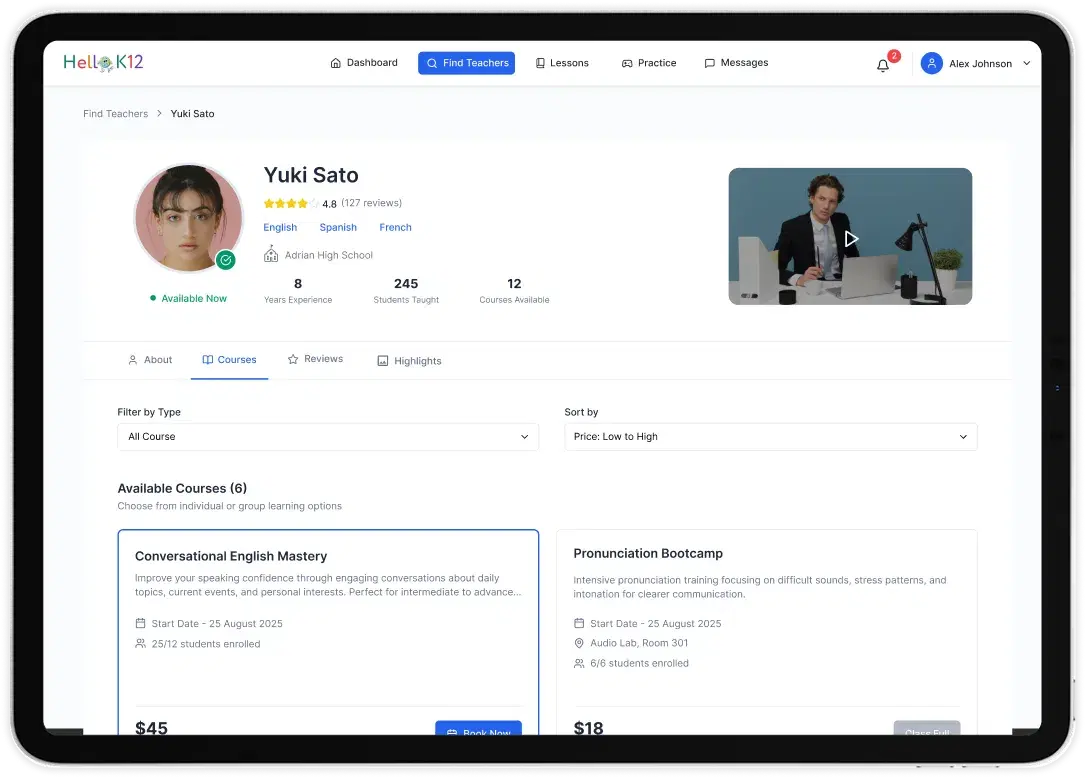Image resolution: width=1086 pixels, height=778 pixels.
Task: Open the Lessons page
Action: (x=562, y=63)
